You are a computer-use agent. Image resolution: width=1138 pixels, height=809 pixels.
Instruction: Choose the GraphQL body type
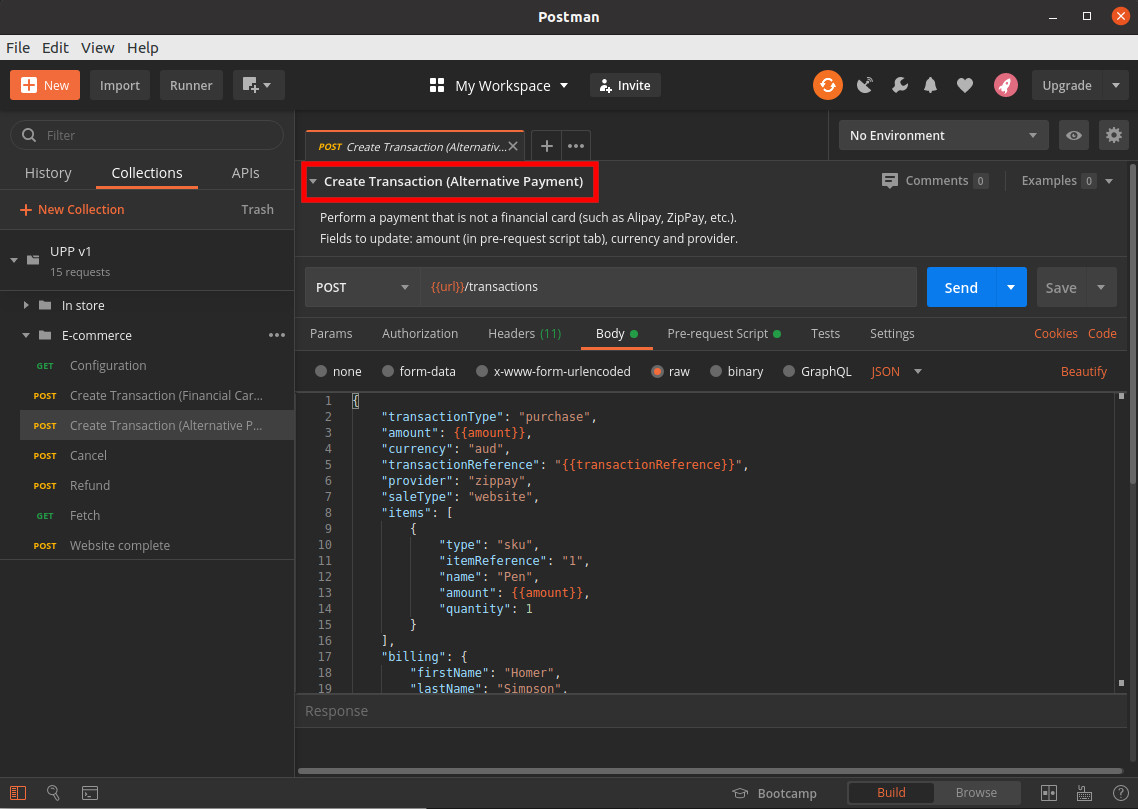817,371
